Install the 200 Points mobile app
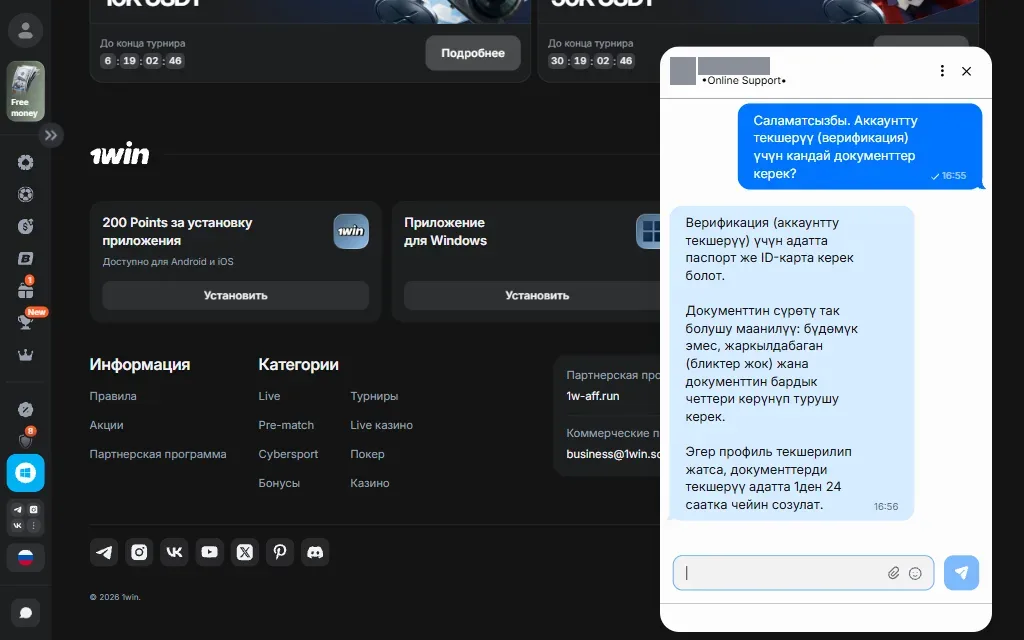 [x=236, y=295]
